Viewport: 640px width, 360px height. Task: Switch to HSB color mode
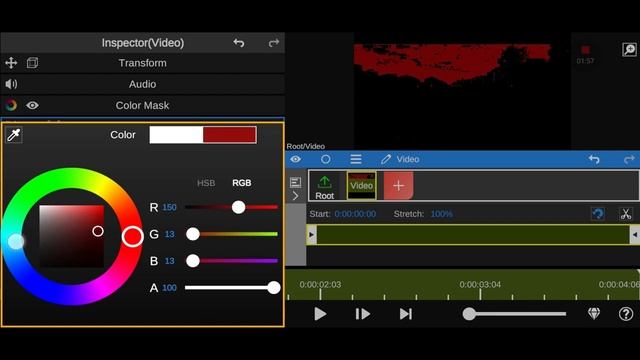(206, 183)
